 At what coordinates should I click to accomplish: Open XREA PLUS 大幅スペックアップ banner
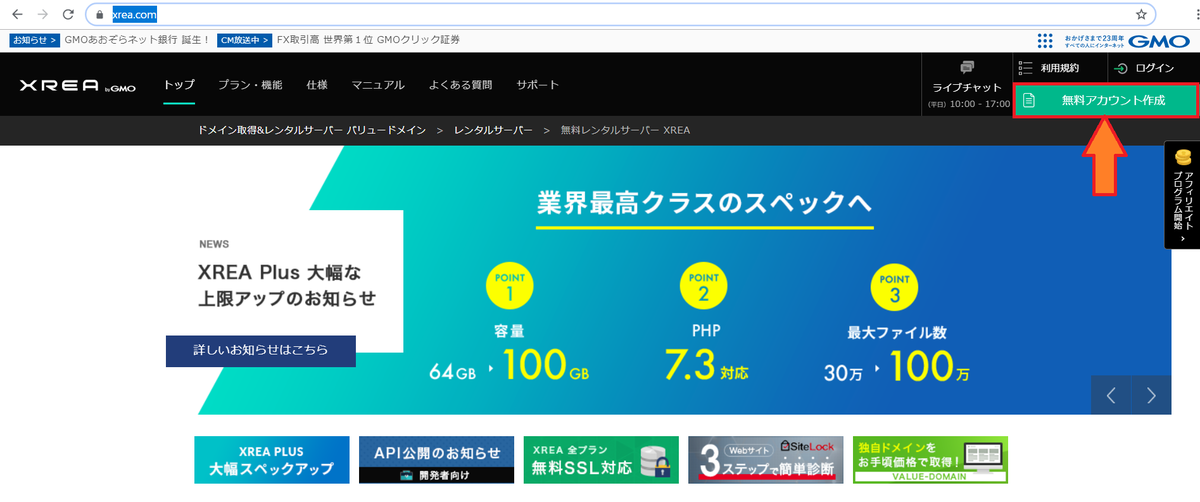pos(272,459)
